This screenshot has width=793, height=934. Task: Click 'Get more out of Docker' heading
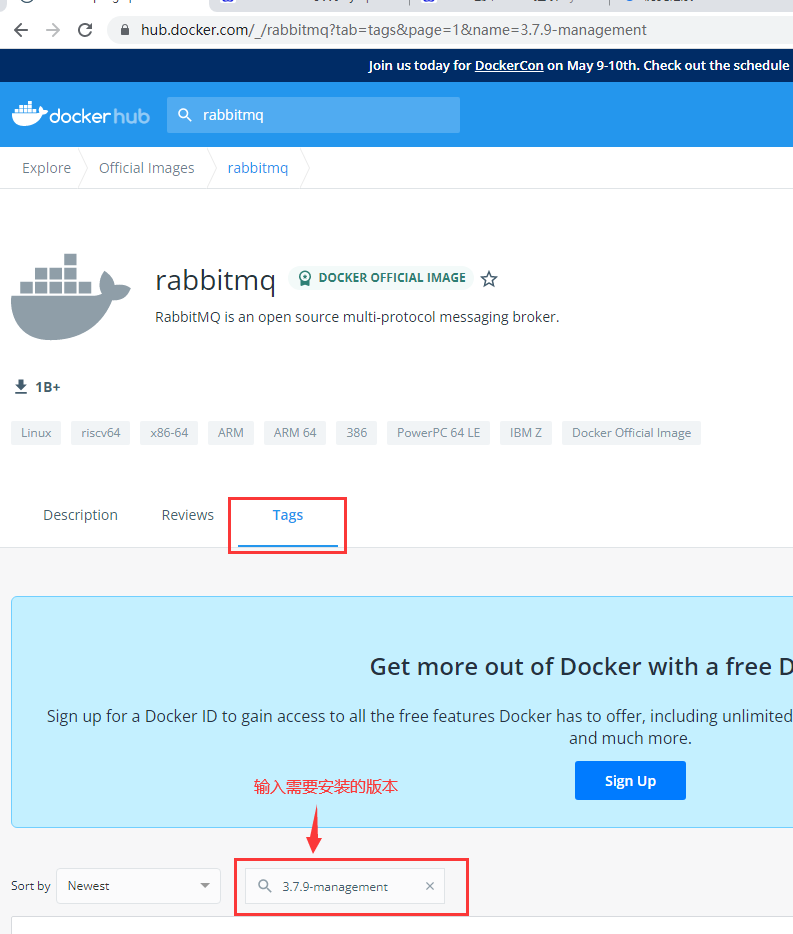click(x=581, y=667)
